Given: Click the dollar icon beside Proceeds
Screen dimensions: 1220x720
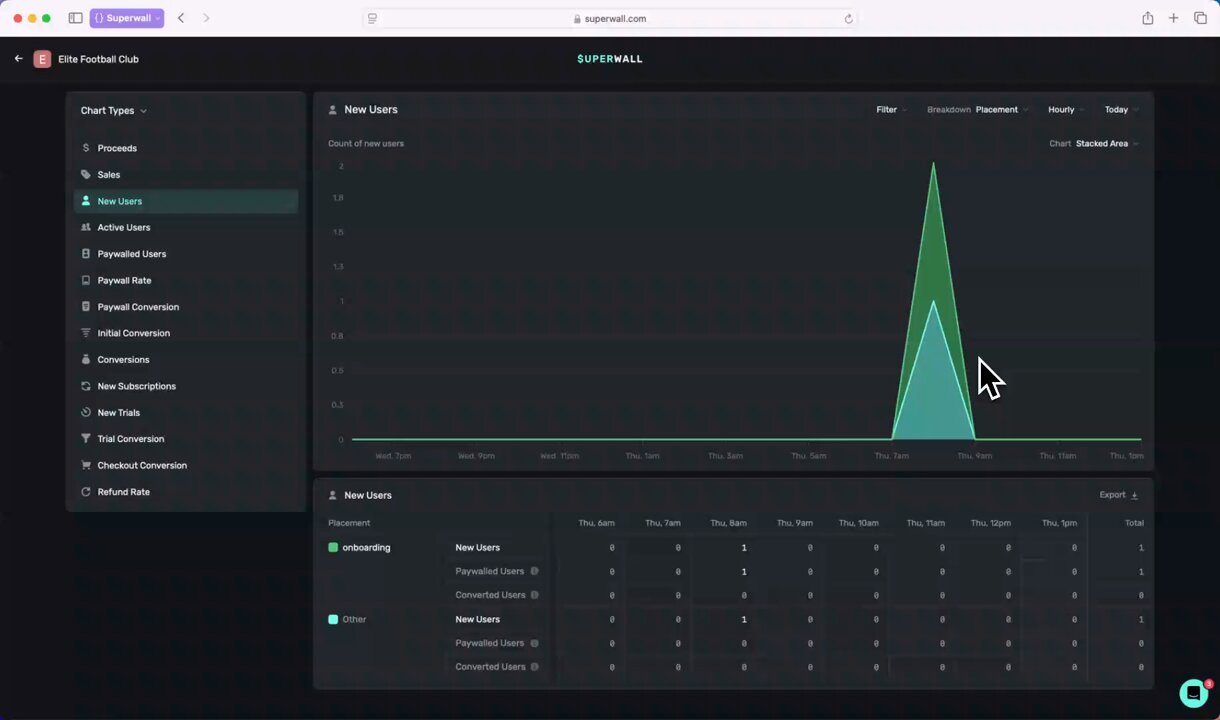Looking at the screenshot, I should coord(86,148).
